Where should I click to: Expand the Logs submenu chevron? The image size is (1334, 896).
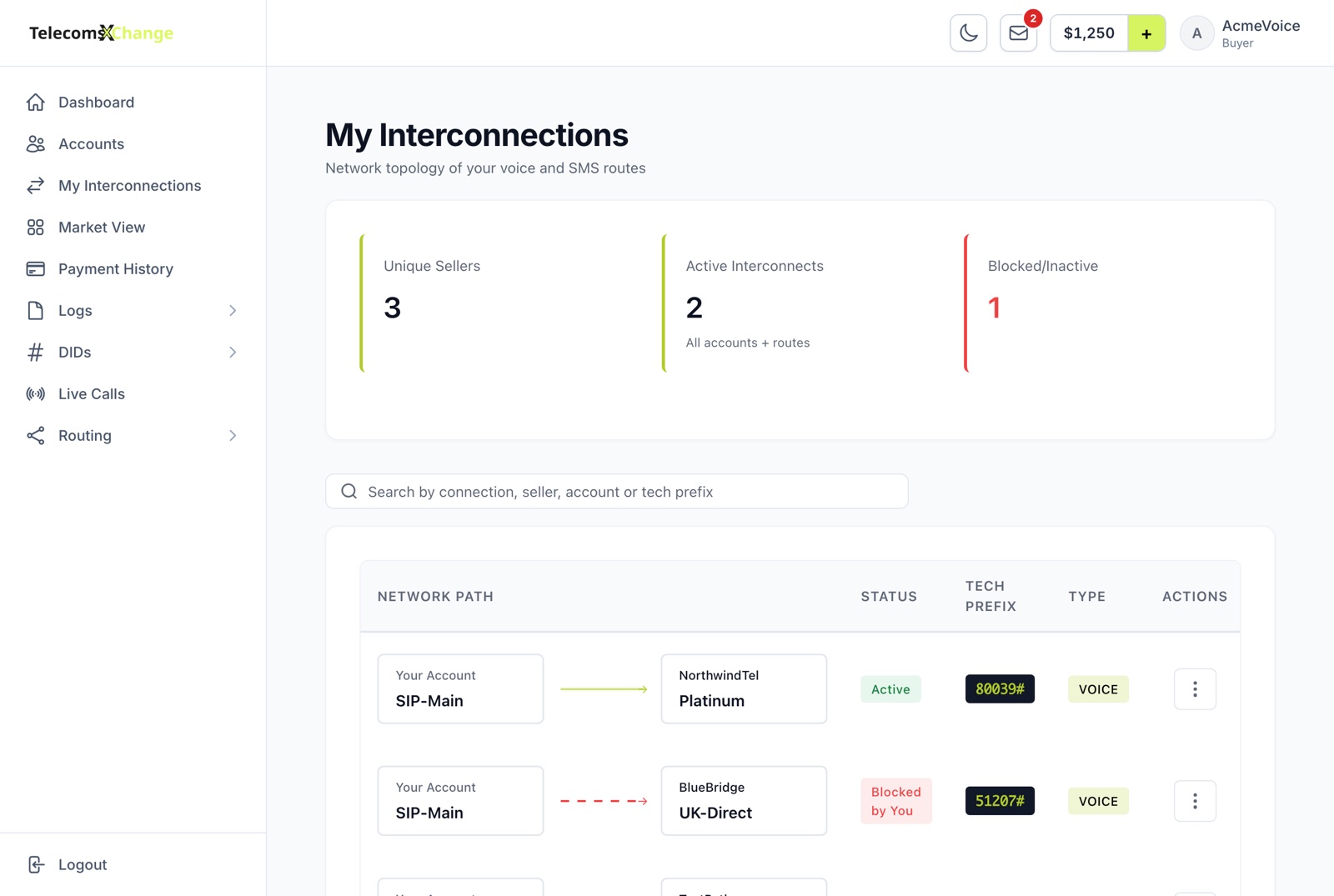pyautogui.click(x=233, y=310)
